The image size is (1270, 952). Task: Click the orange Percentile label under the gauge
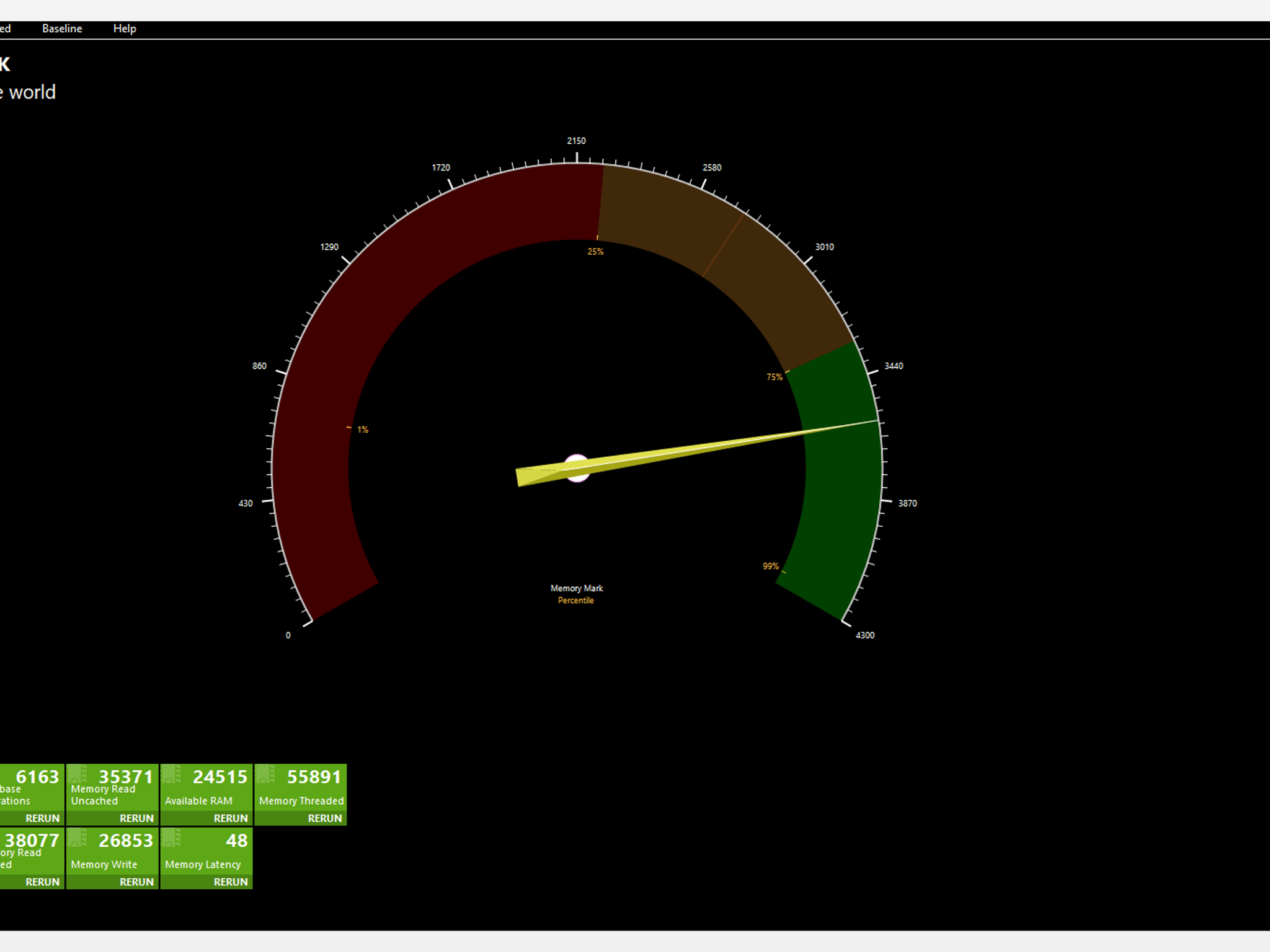tap(576, 601)
